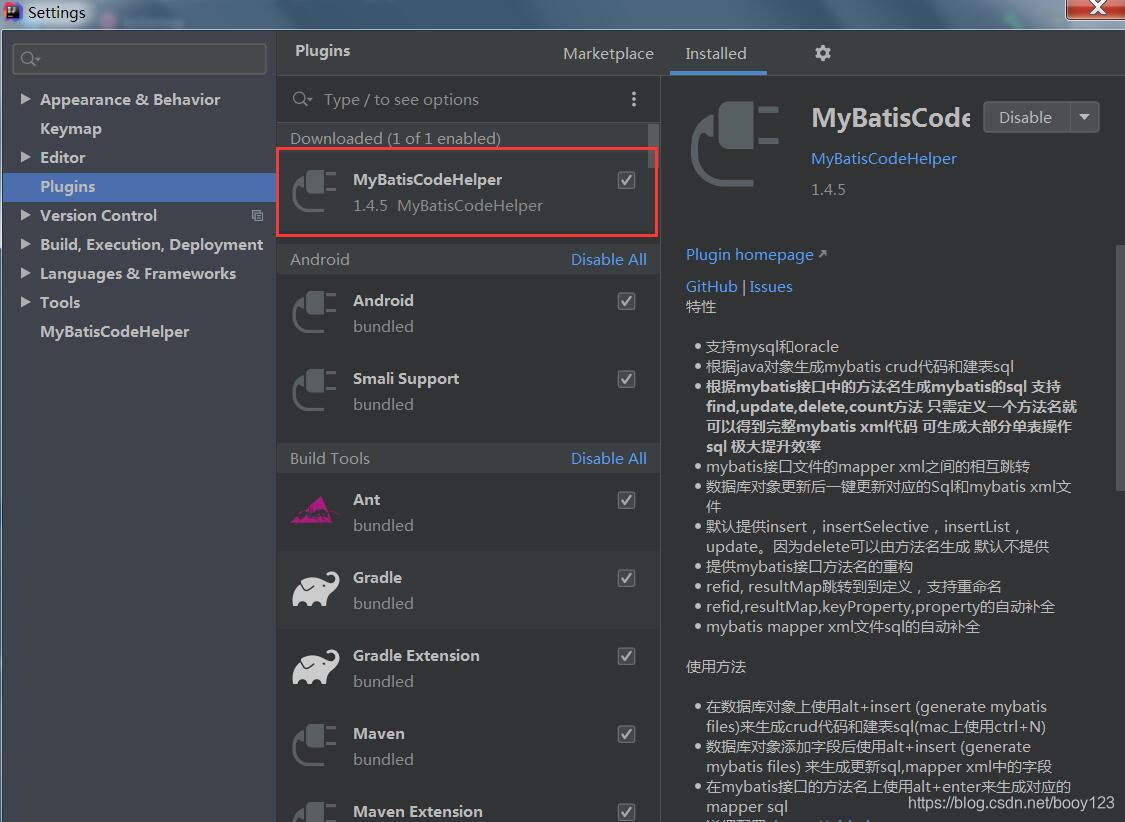Open the Plugin homepage link

click(749, 255)
